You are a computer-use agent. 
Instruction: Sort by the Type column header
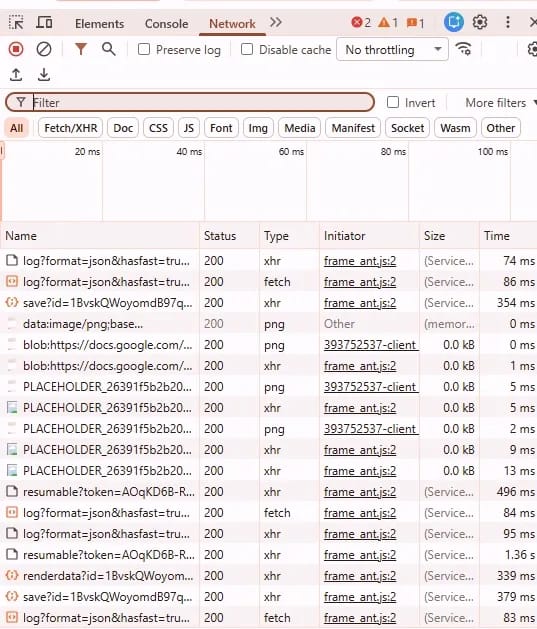(x=289, y=235)
